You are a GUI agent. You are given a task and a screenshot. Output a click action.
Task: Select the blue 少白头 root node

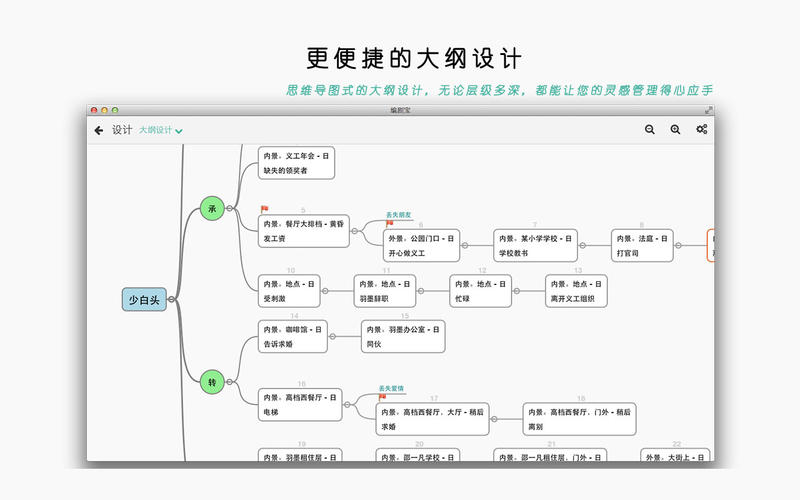pyautogui.click(x=144, y=299)
